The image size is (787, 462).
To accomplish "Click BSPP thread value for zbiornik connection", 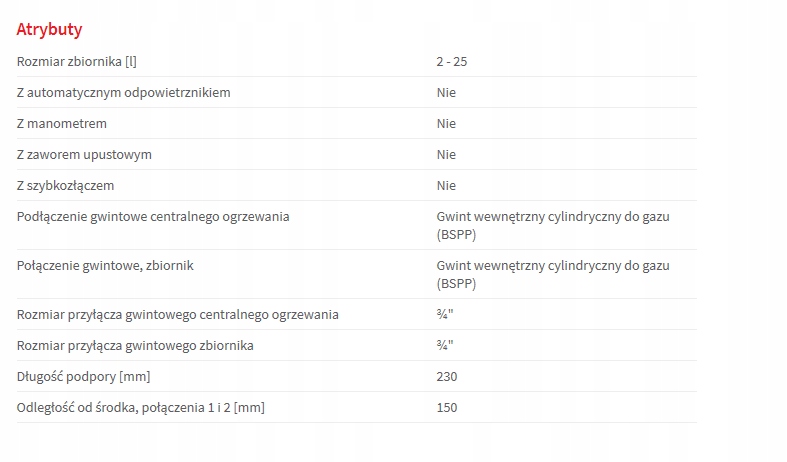I will (x=553, y=275).
